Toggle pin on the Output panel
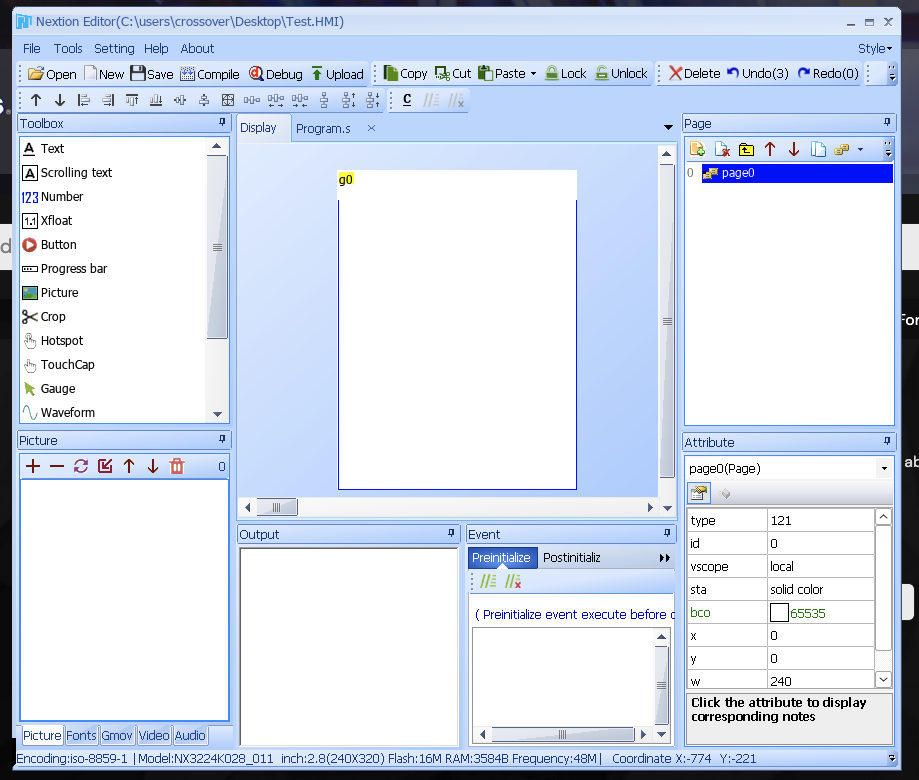The width and height of the screenshot is (919, 780). pyautogui.click(x=451, y=533)
